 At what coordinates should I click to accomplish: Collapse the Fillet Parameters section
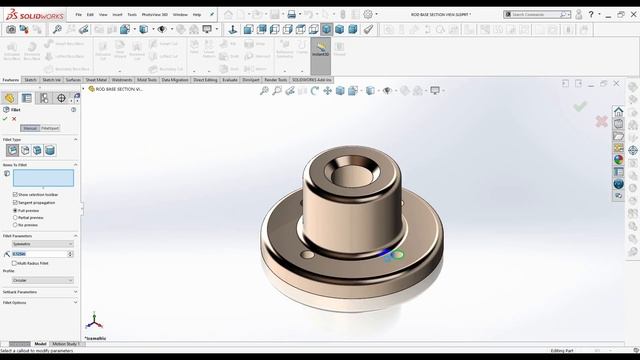76,236
